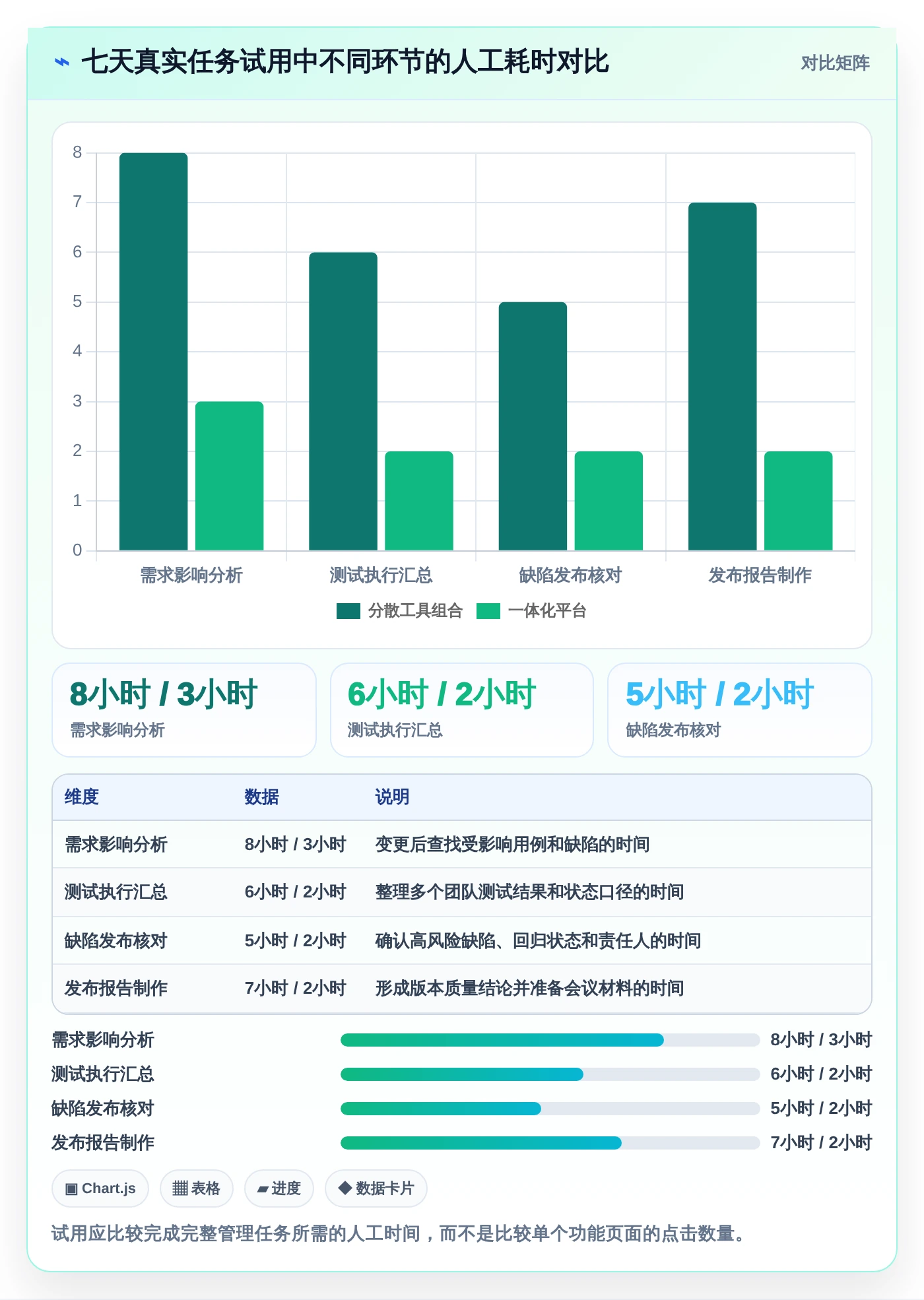Click table cell 缺陷发布核对
924x1300 pixels.
tap(116, 941)
